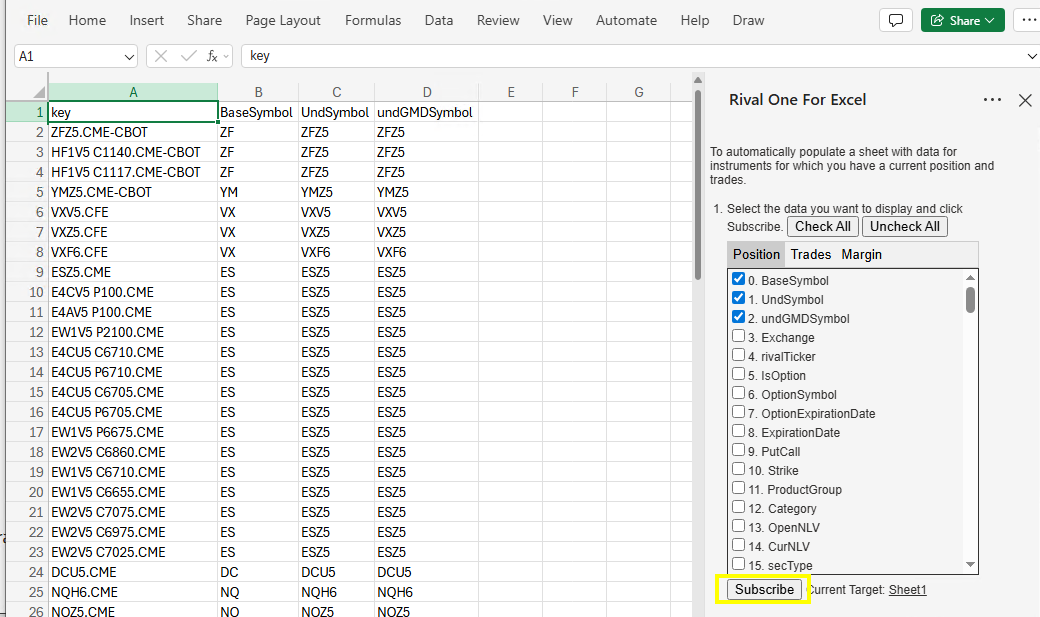
Task: Select cell B5 containing YM
Action: tap(258, 192)
